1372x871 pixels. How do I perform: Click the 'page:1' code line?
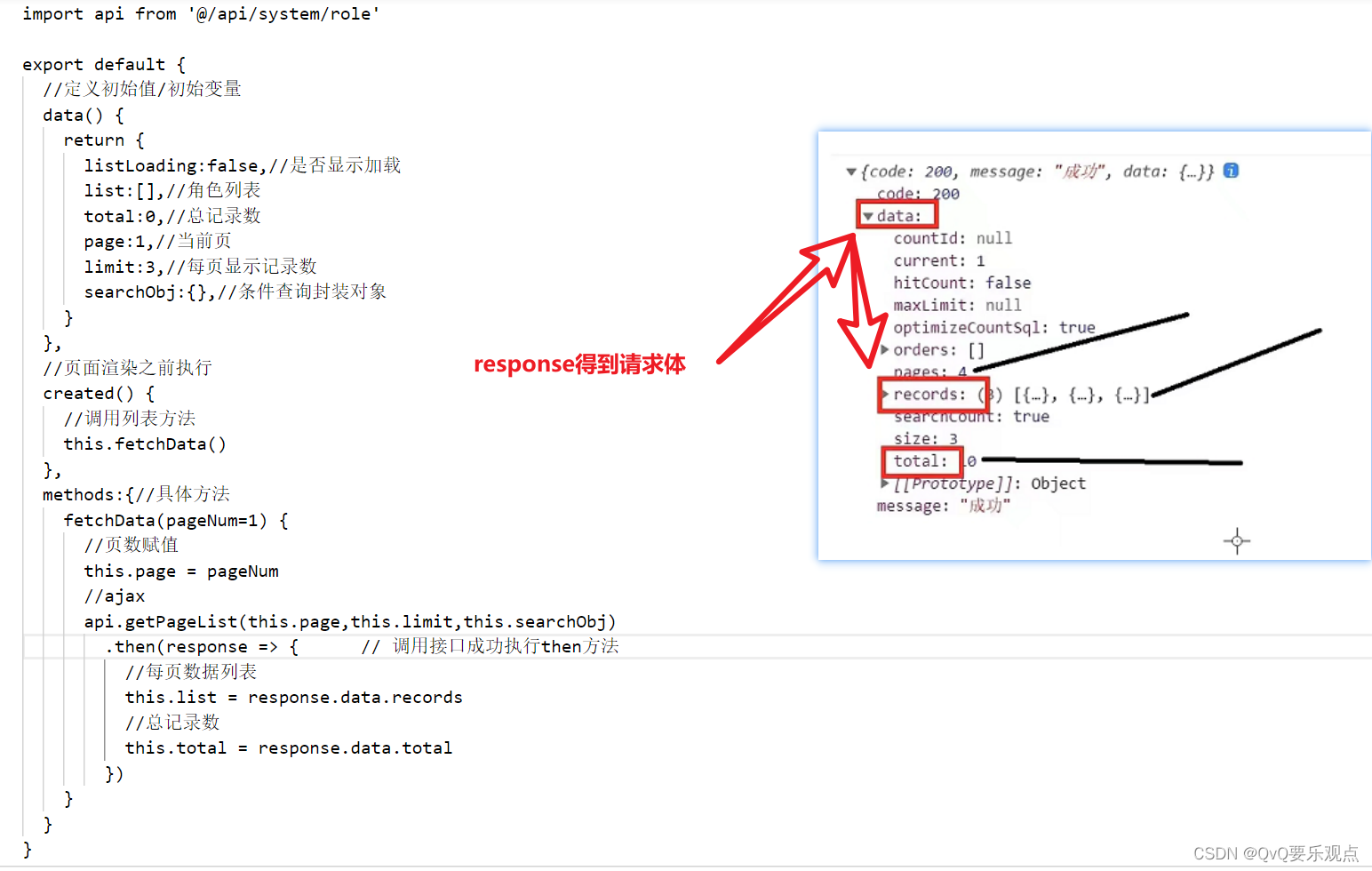click(x=157, y=241)
